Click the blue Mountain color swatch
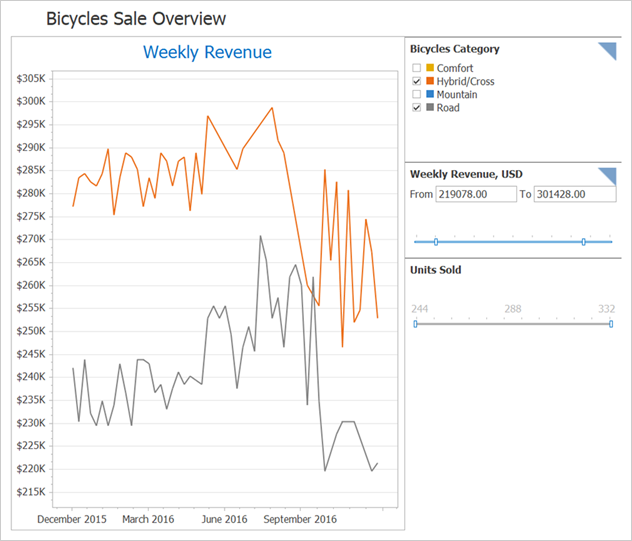Screen dimensions: 632x541 click(429, 94)
